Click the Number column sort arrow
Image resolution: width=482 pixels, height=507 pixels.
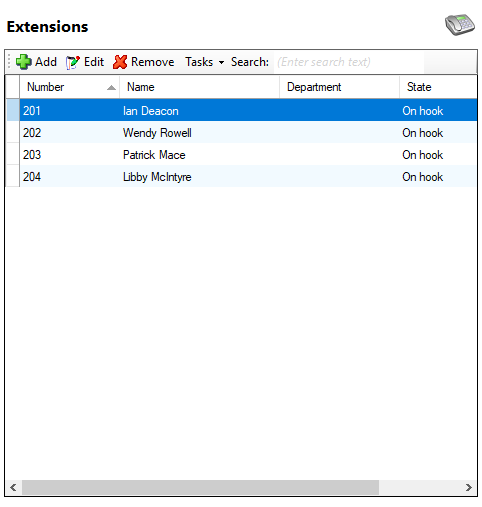(111, 88)
